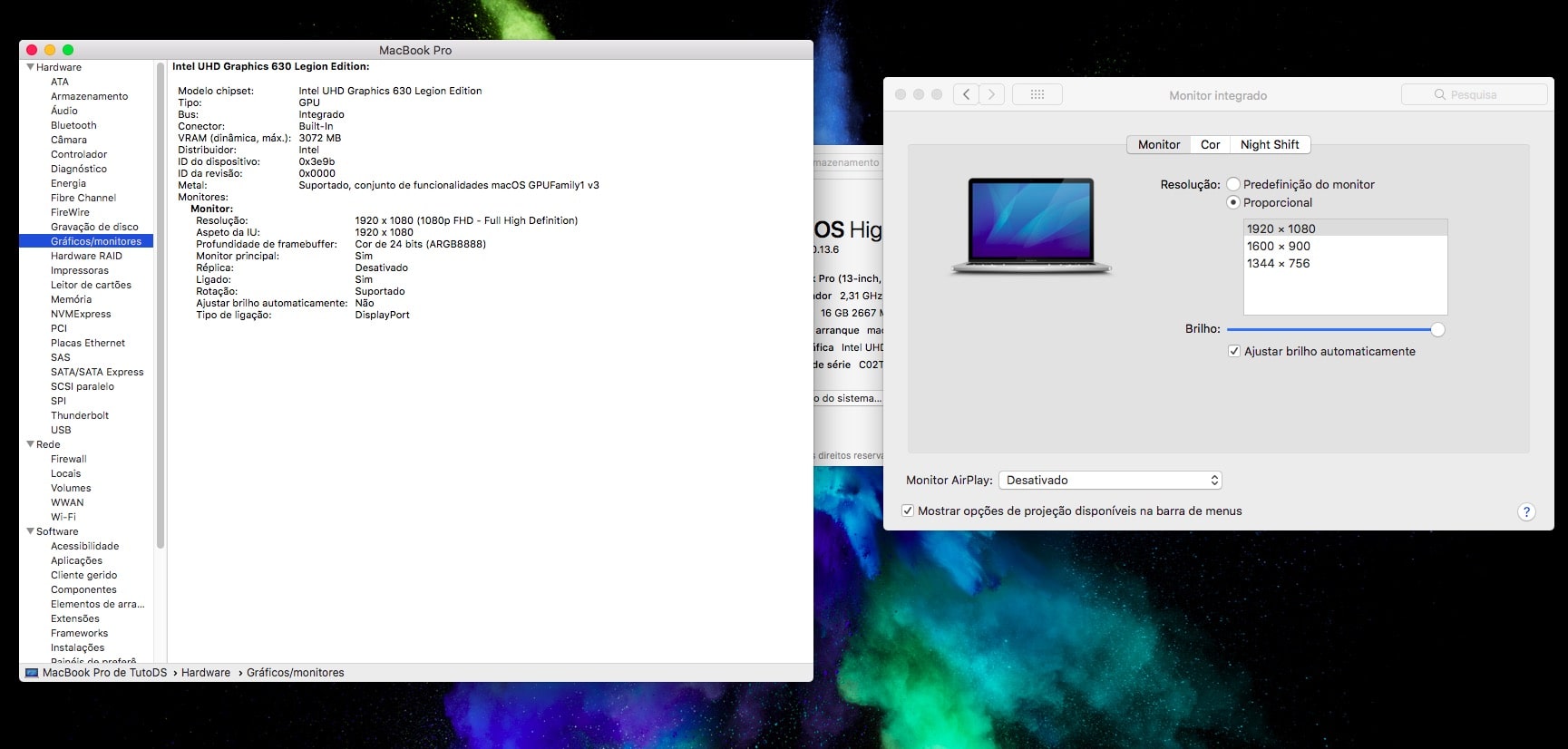
Task: Adjust the Brilho brightness slider
Action: pos(1437,329)
